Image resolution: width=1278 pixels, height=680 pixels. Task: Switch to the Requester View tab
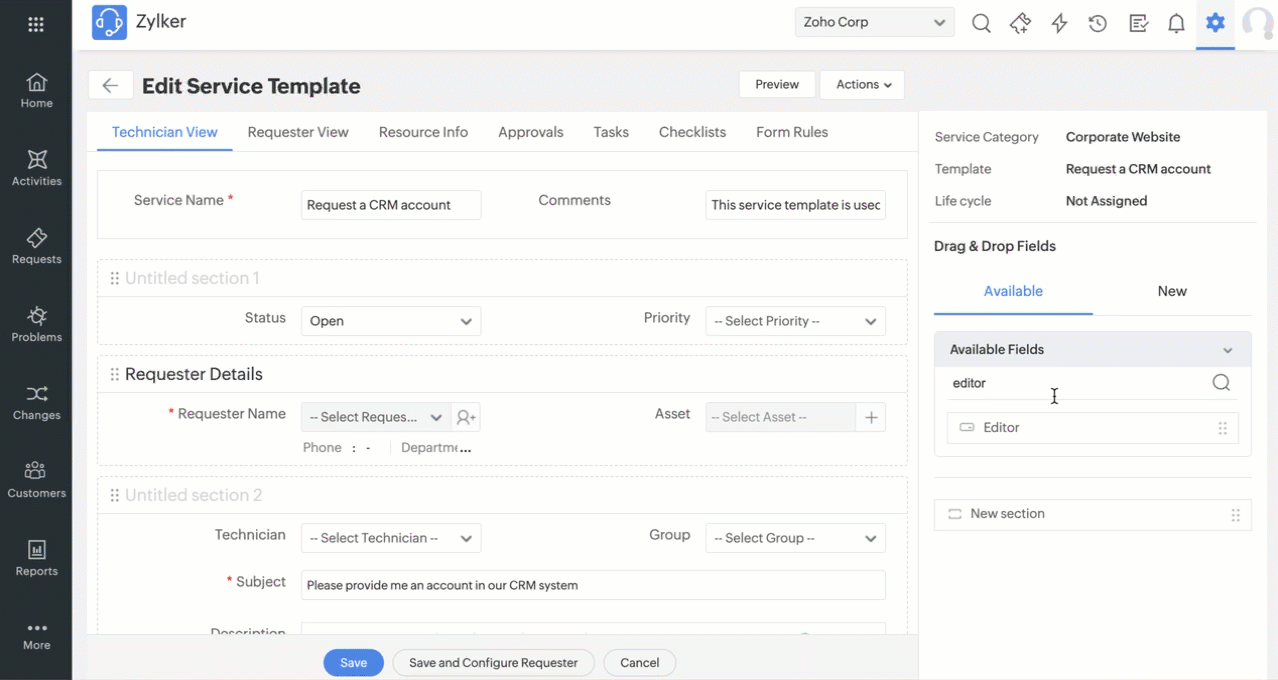pyautogui.click(x=298, y=132)
